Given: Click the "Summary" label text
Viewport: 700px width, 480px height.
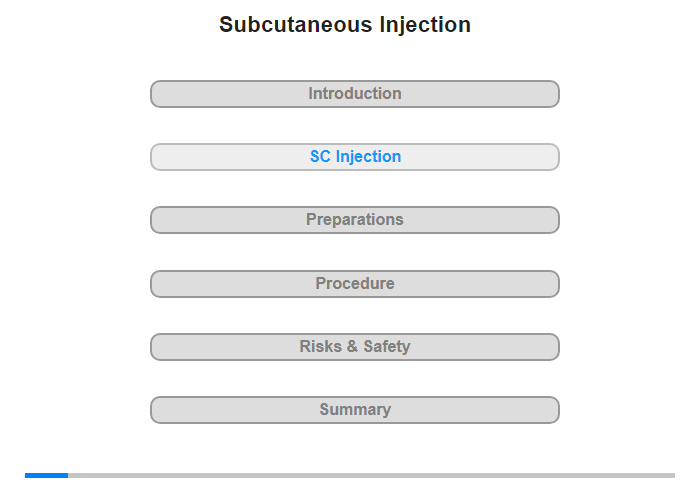Looking at the screenshot, I should [x=355, y=410].
